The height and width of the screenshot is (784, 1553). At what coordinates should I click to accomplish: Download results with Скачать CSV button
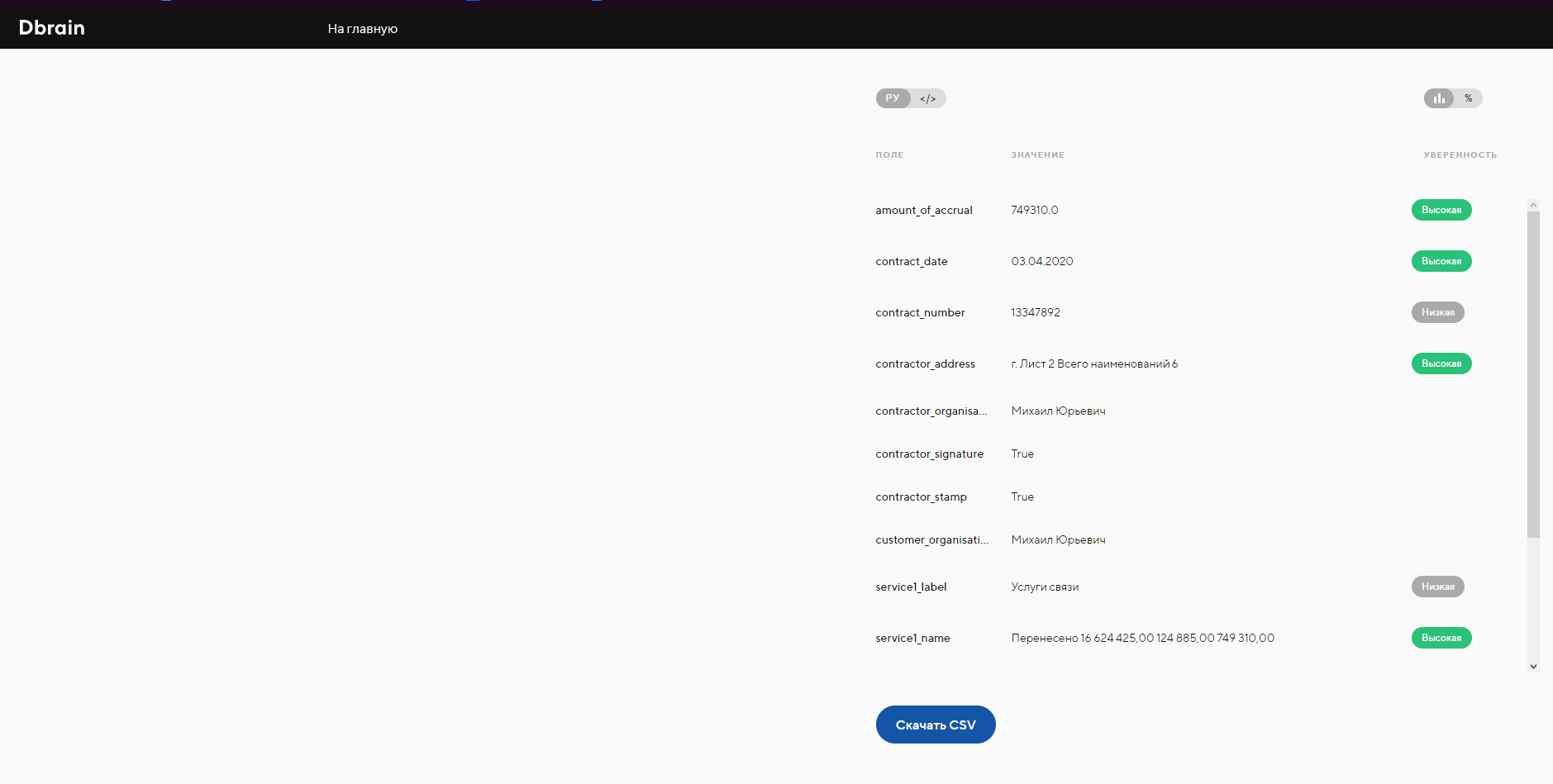[x=936, y=725]
